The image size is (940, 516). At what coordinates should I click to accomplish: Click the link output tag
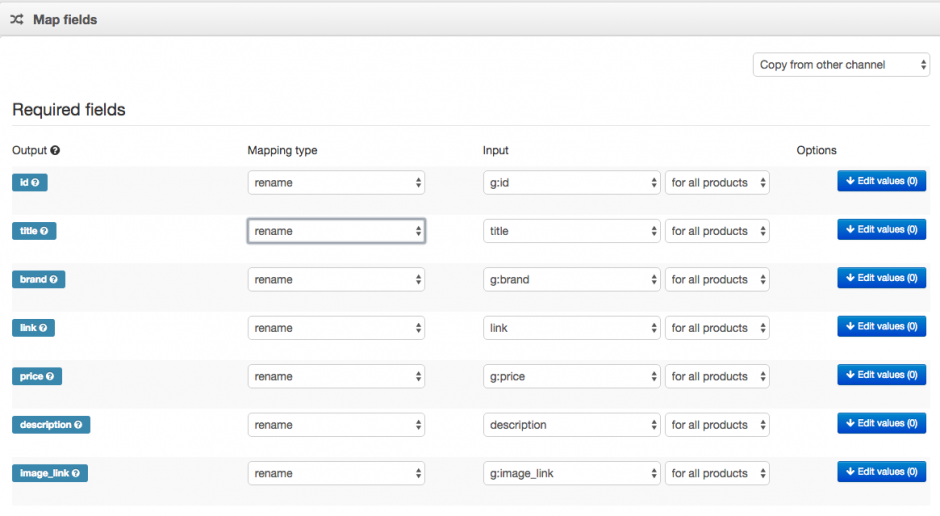33,328
